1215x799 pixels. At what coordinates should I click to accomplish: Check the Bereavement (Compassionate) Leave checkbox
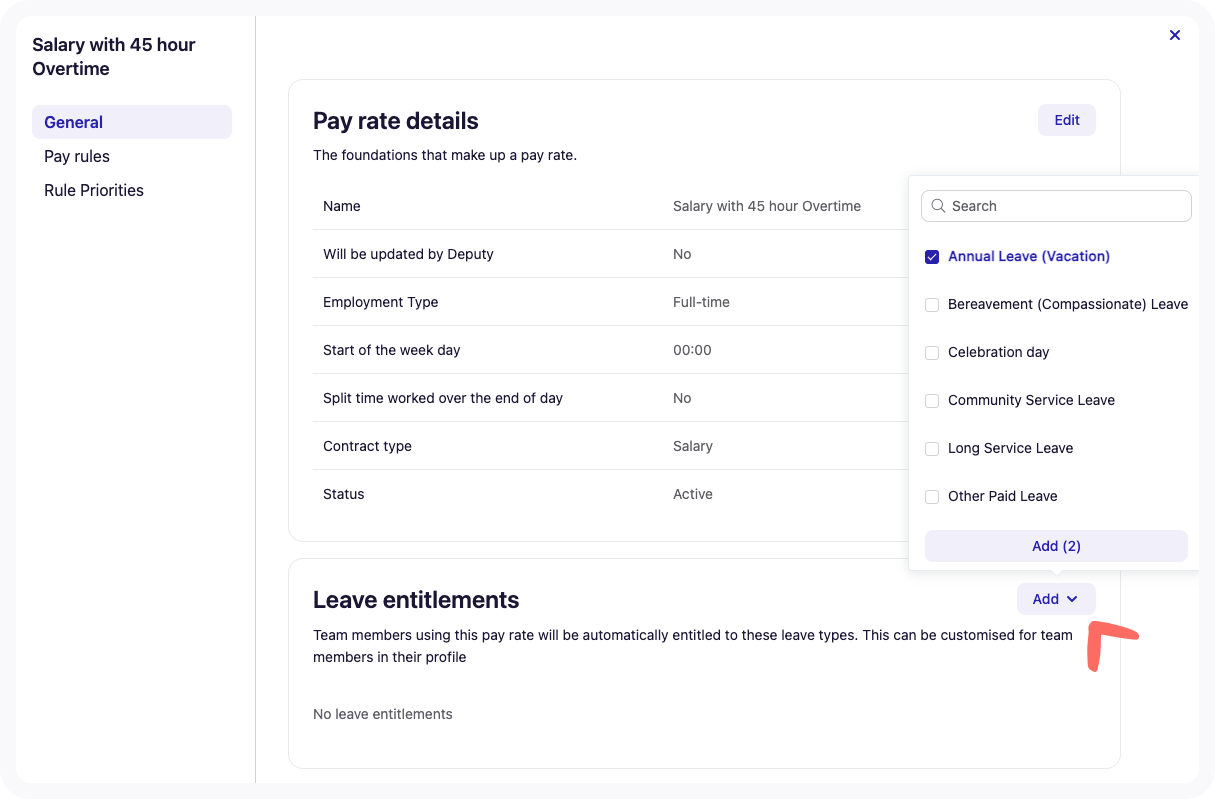coord(932,304)
